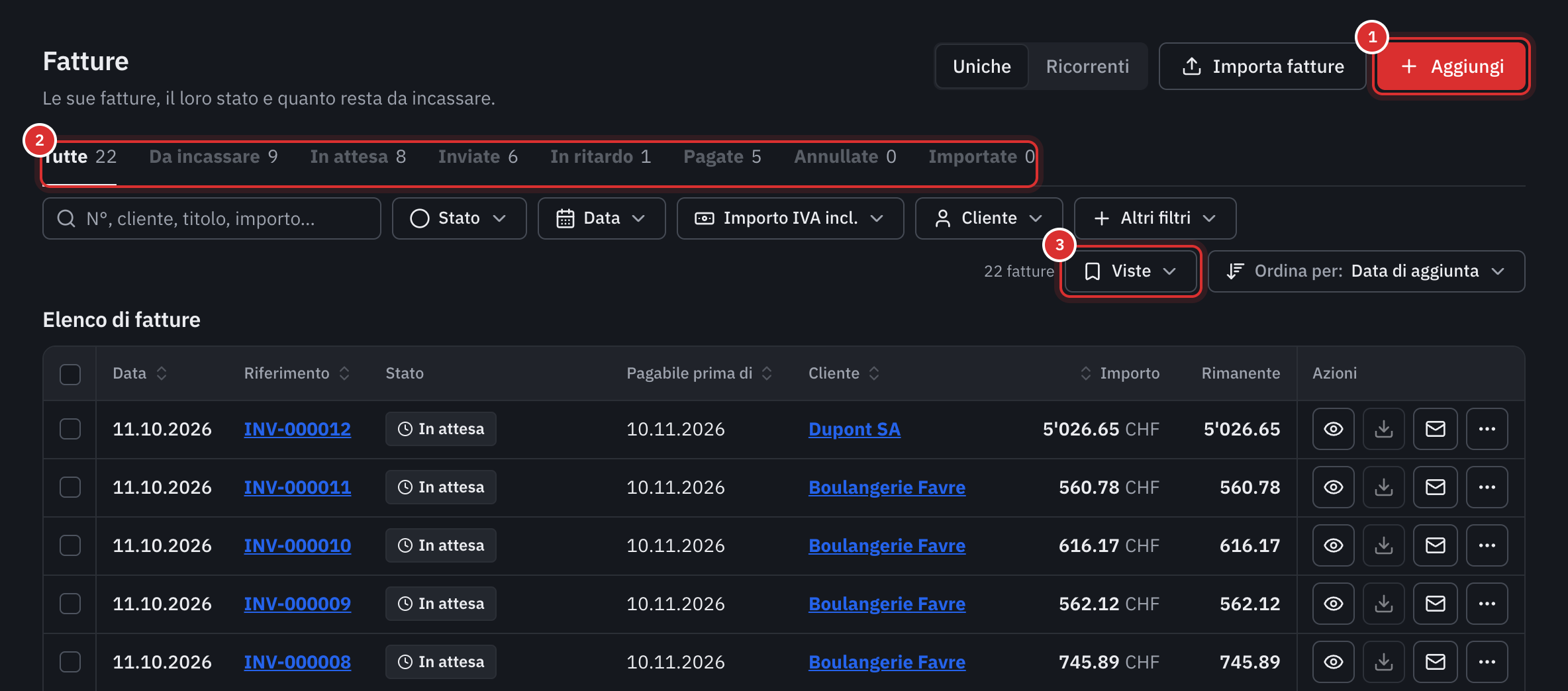This screenshot has width=1568, height=691.
Task: Download invoice INV-000010
Action: click(x=1383, y=545)
